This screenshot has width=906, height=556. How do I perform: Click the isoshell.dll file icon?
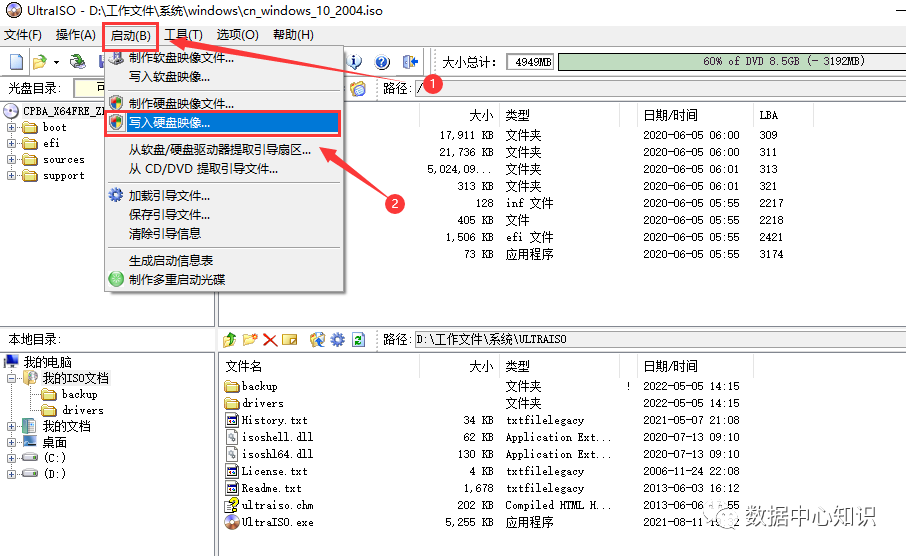[x=232, y=437]
